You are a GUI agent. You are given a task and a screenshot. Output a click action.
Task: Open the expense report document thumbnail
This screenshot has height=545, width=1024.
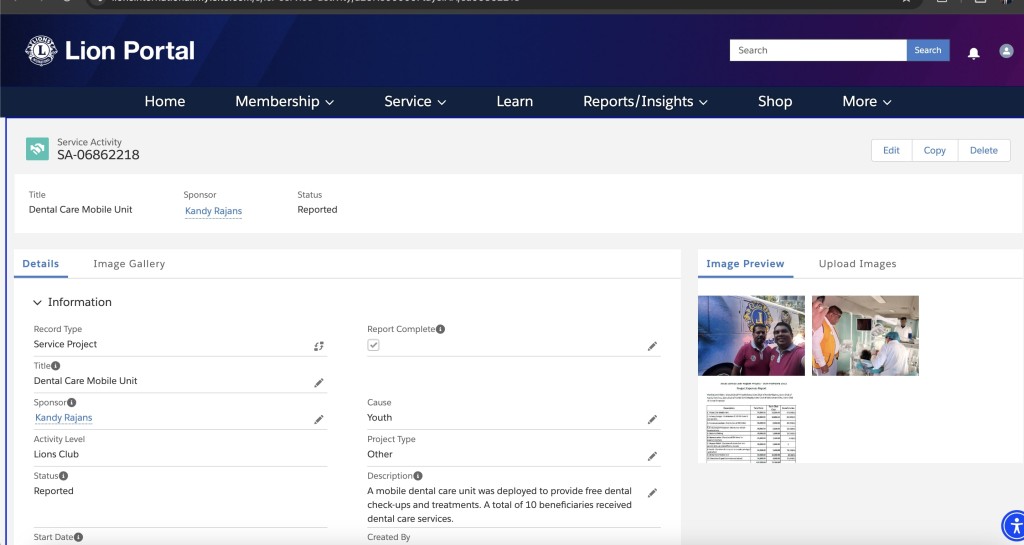pyautogui.click(x=752, y=422)
